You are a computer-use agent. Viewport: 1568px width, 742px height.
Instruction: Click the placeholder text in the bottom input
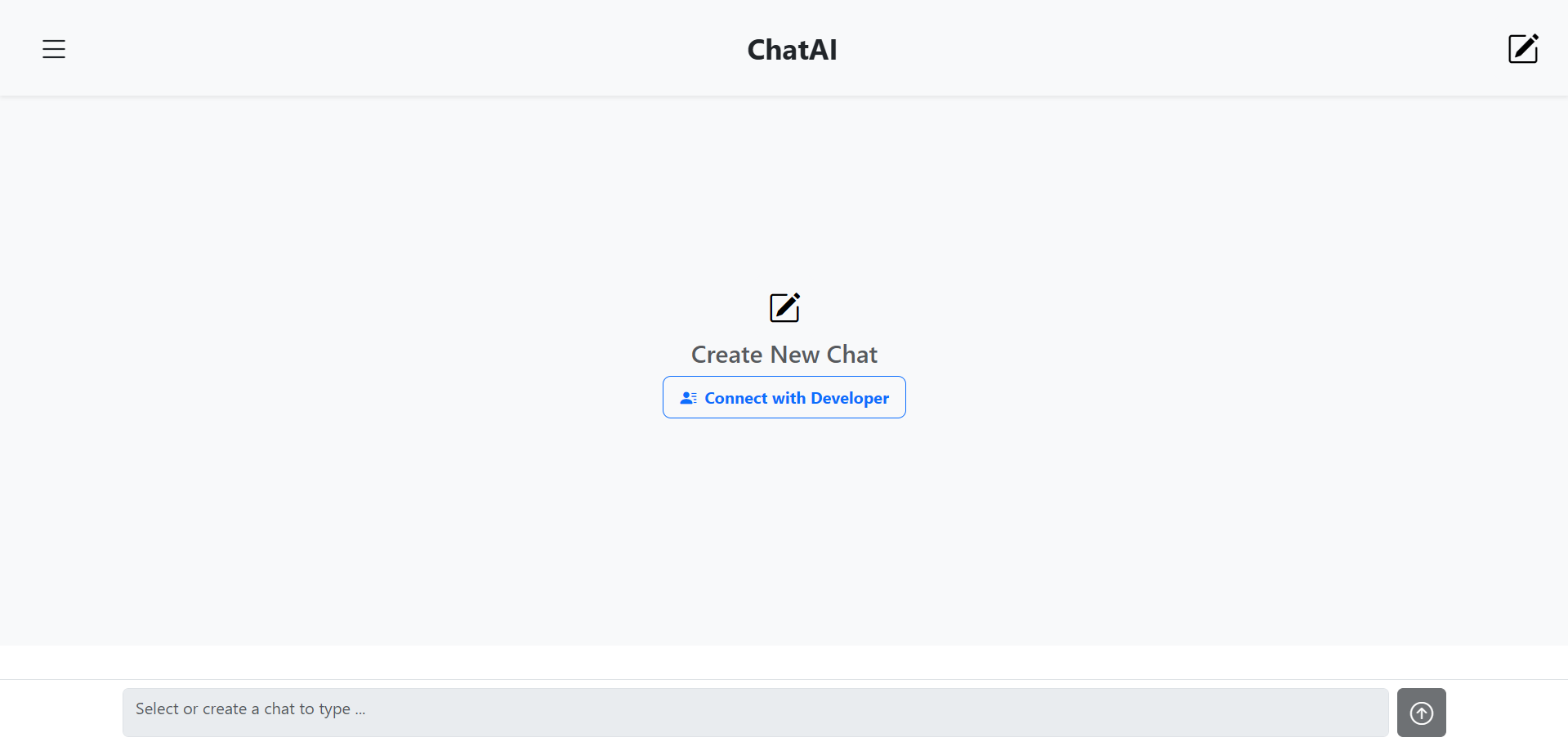click(250, 709)
